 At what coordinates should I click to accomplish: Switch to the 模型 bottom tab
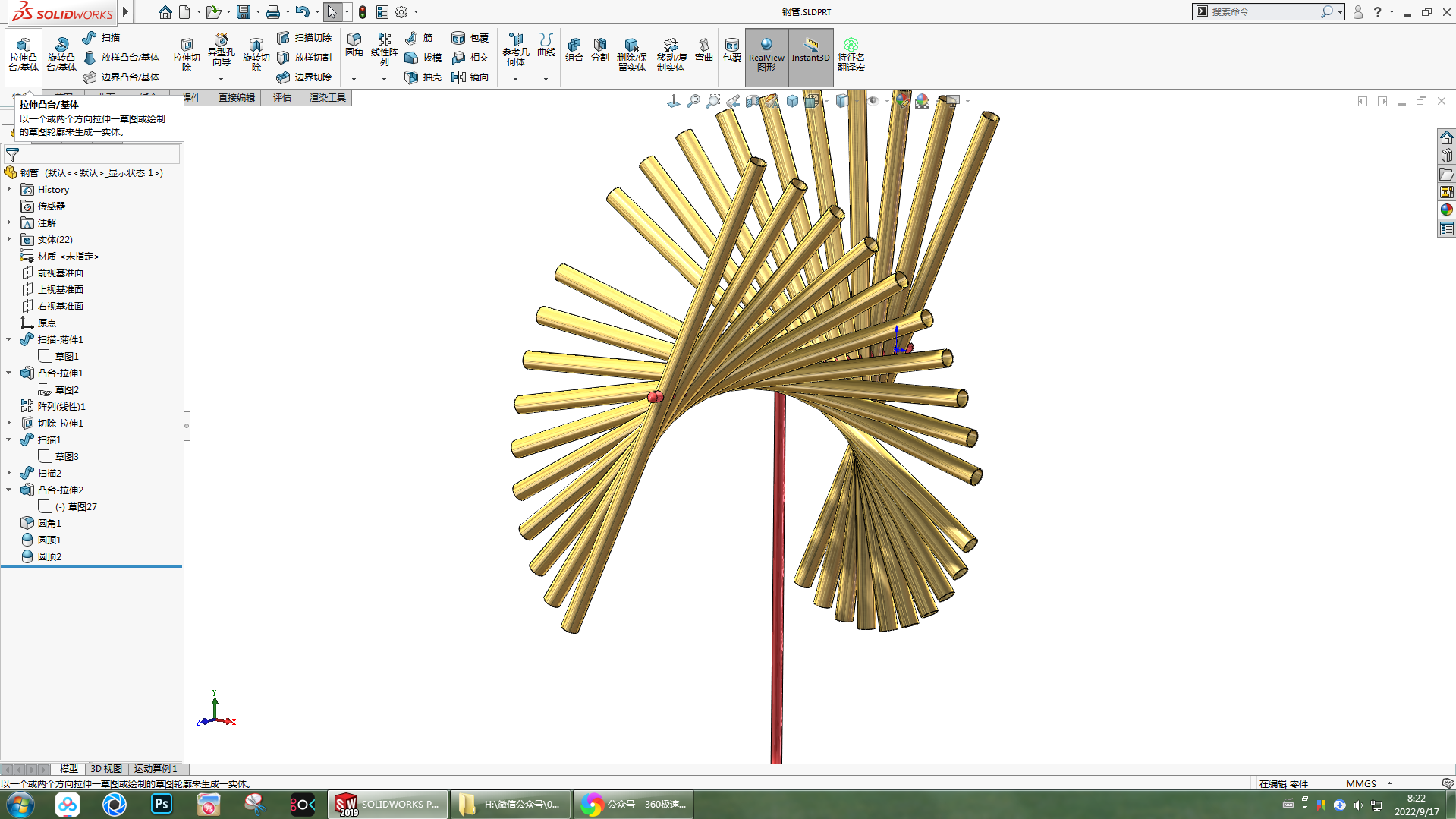68,769
